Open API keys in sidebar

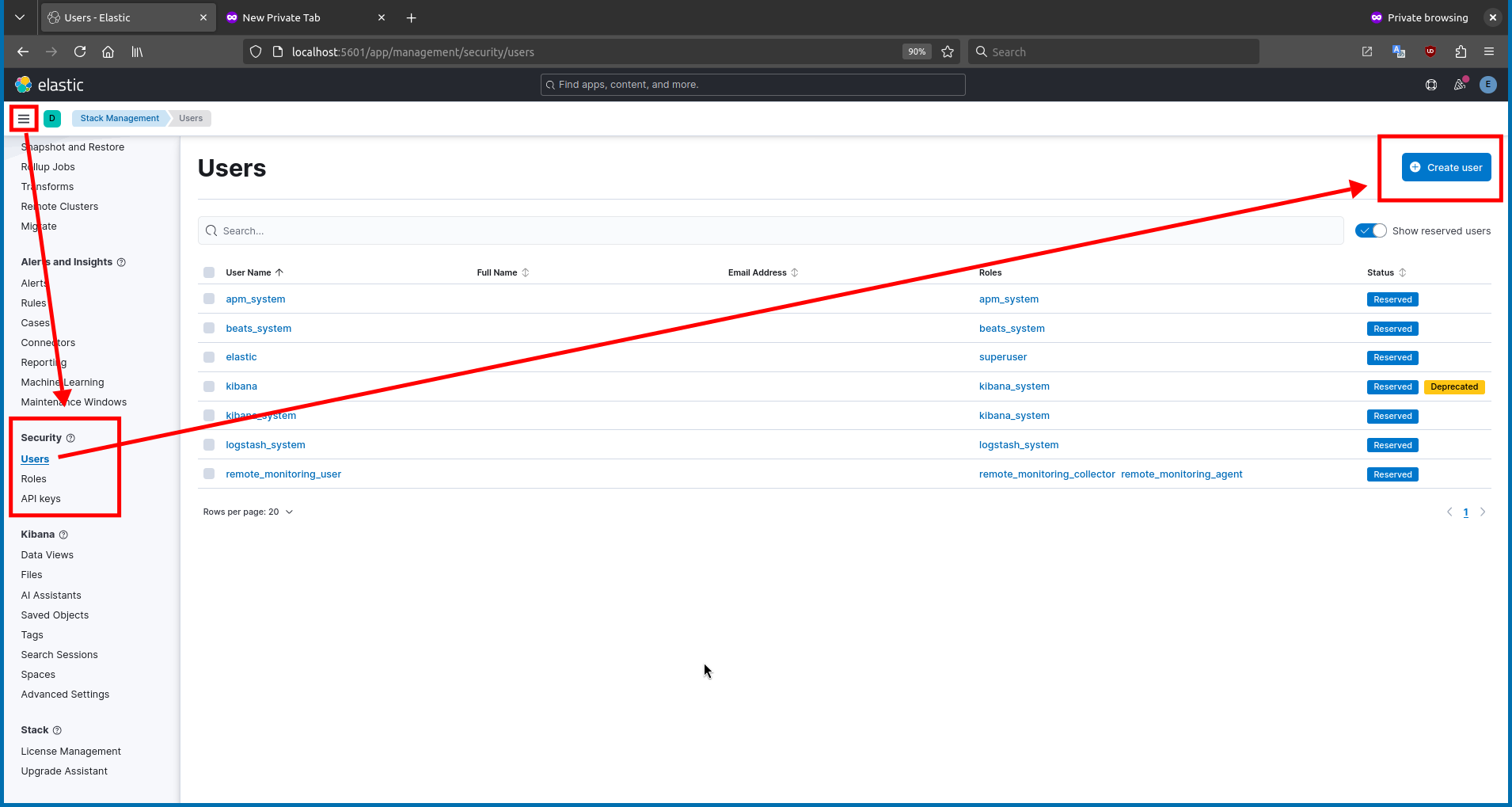pos(40,499)
